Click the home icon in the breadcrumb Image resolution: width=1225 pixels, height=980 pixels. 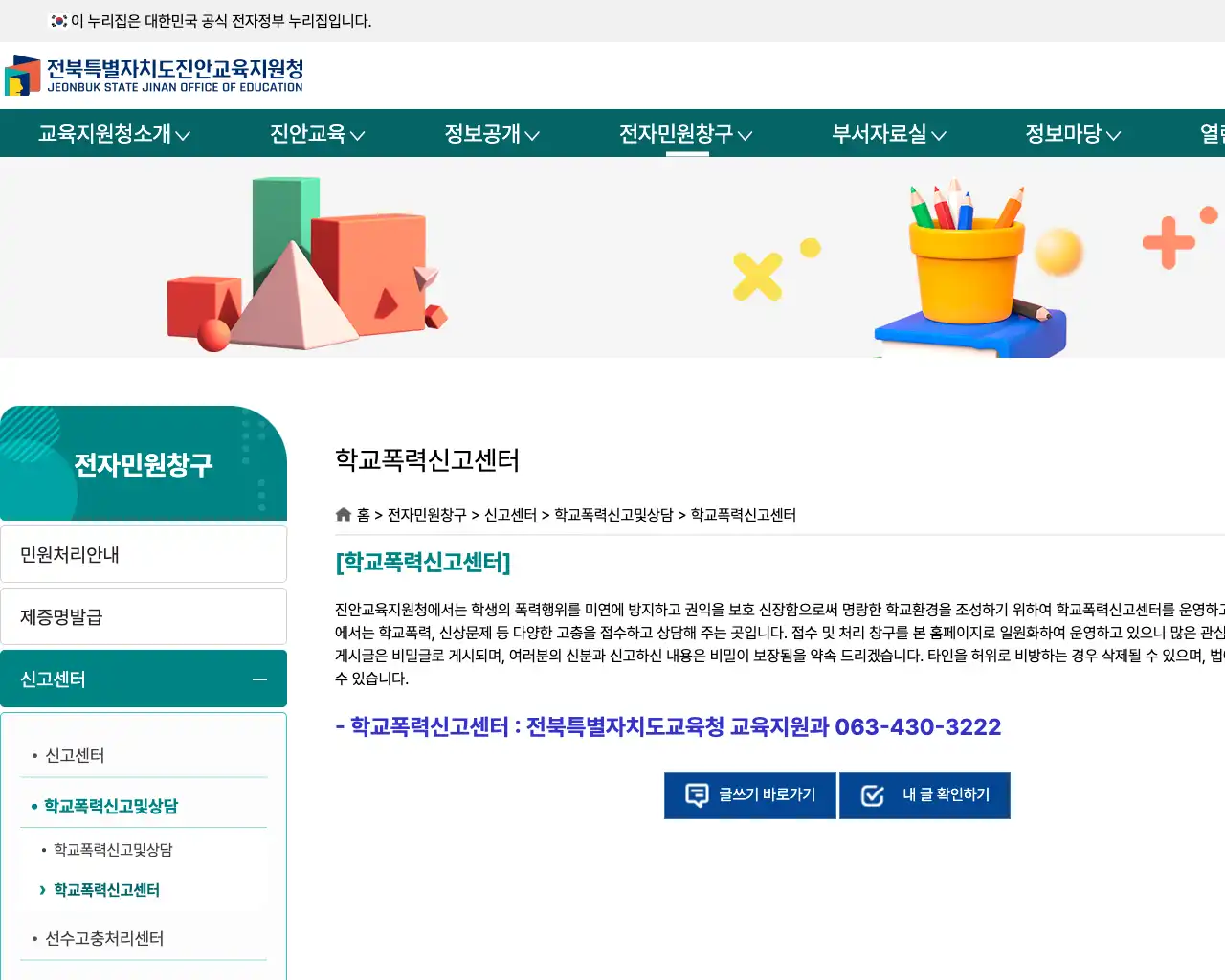343,514
